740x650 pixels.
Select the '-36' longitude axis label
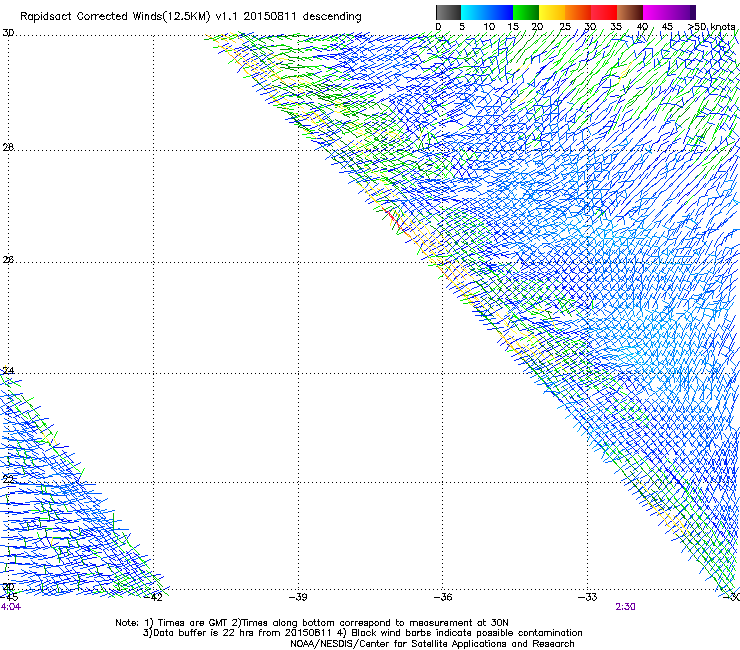tap(443, 597)
